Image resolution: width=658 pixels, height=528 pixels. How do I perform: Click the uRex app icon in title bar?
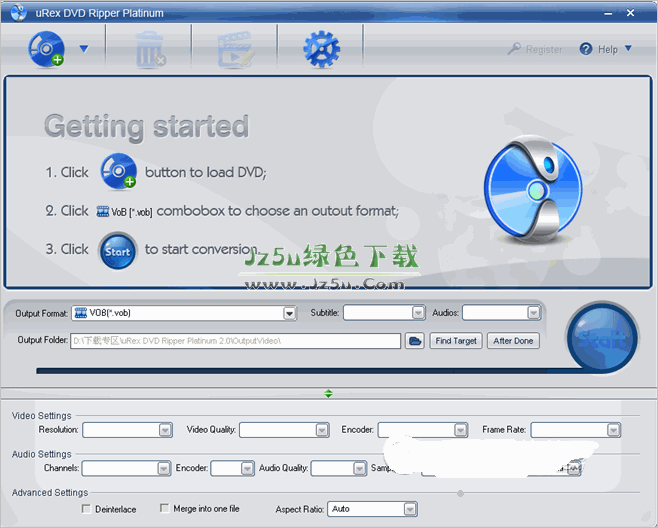tap(18, 13)
